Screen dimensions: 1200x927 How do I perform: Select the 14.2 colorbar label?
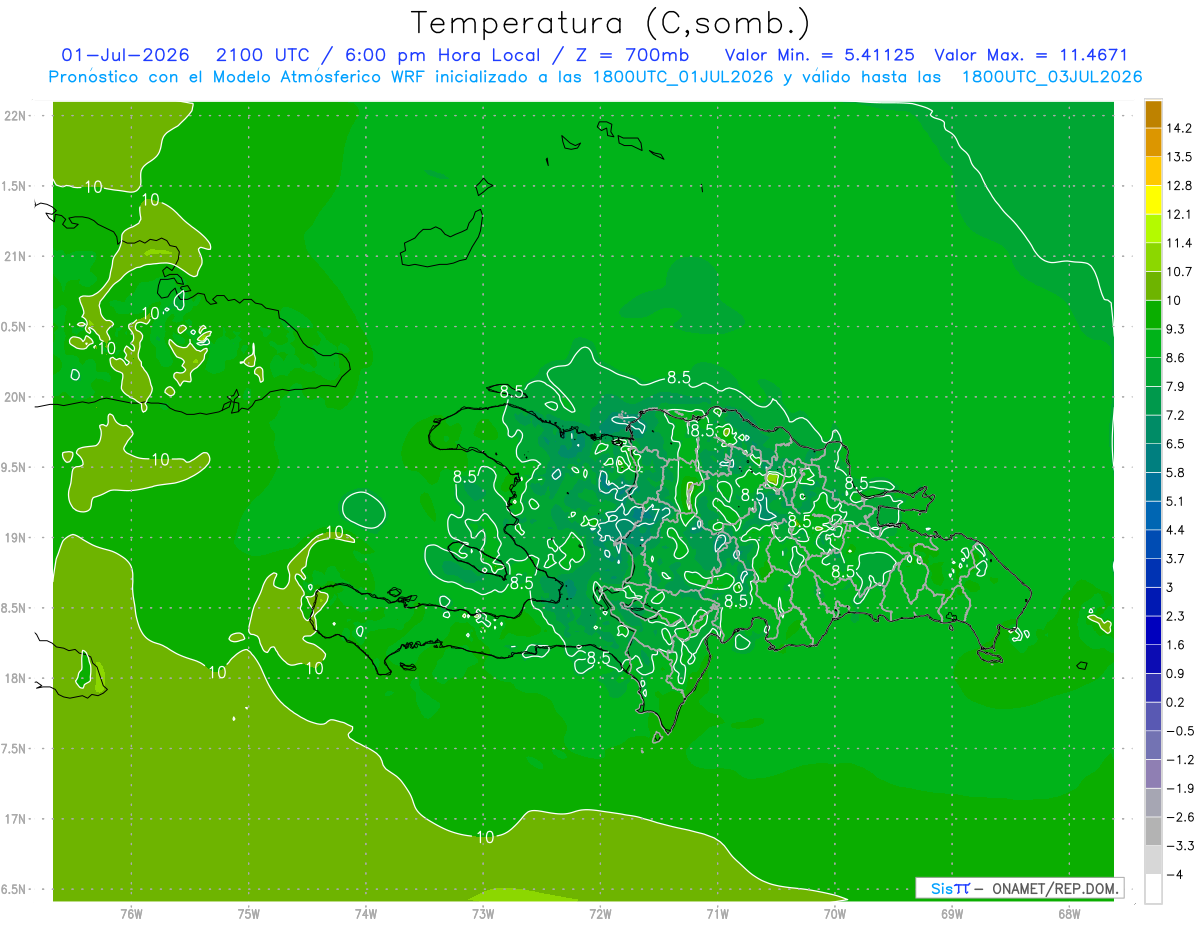pyautogui.click(x=1178, y=128)
